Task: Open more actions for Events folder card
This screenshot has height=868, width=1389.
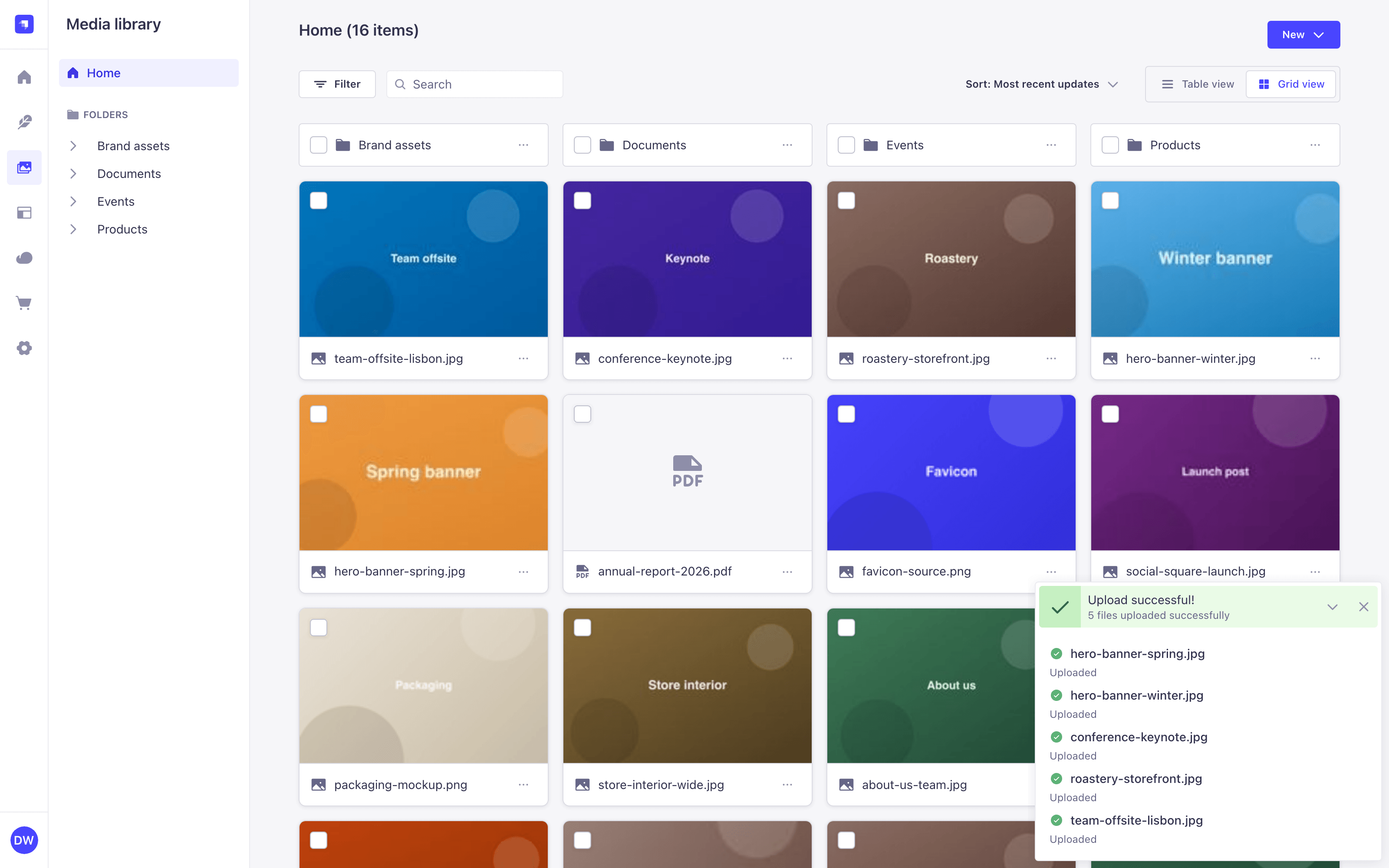Action: coord(1051,145)
